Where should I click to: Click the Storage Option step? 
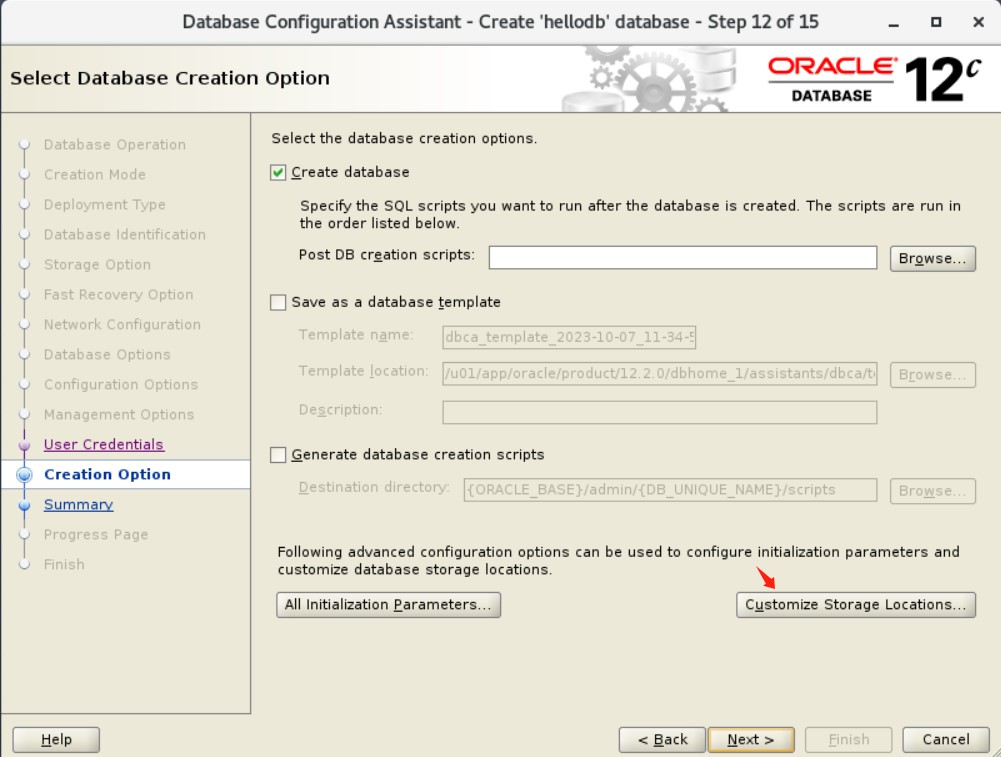[x=97, y=265]
